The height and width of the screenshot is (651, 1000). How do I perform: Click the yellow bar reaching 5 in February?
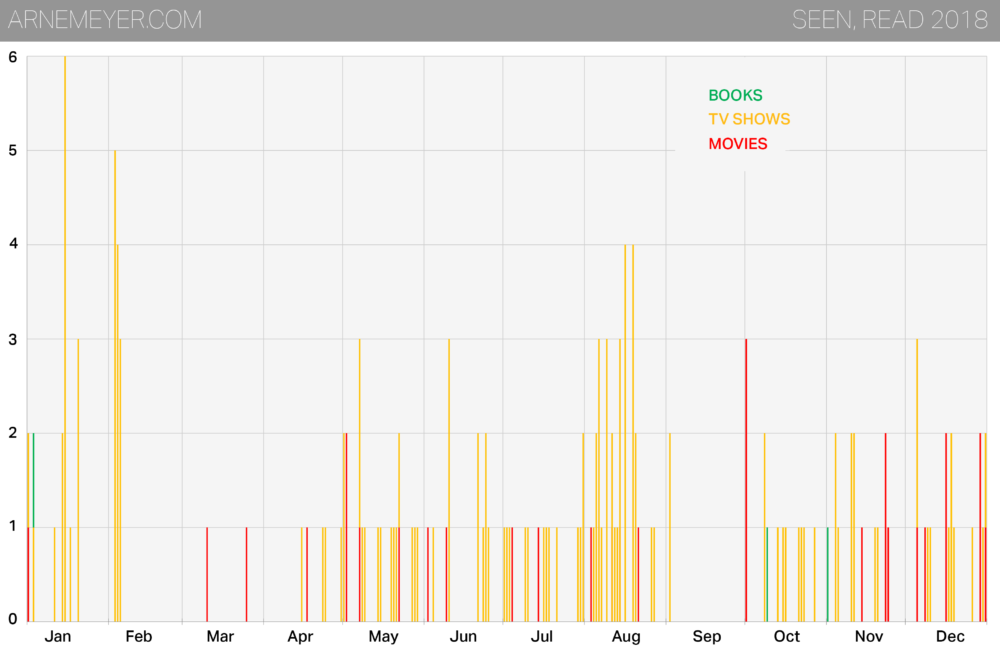click(115, 386)
